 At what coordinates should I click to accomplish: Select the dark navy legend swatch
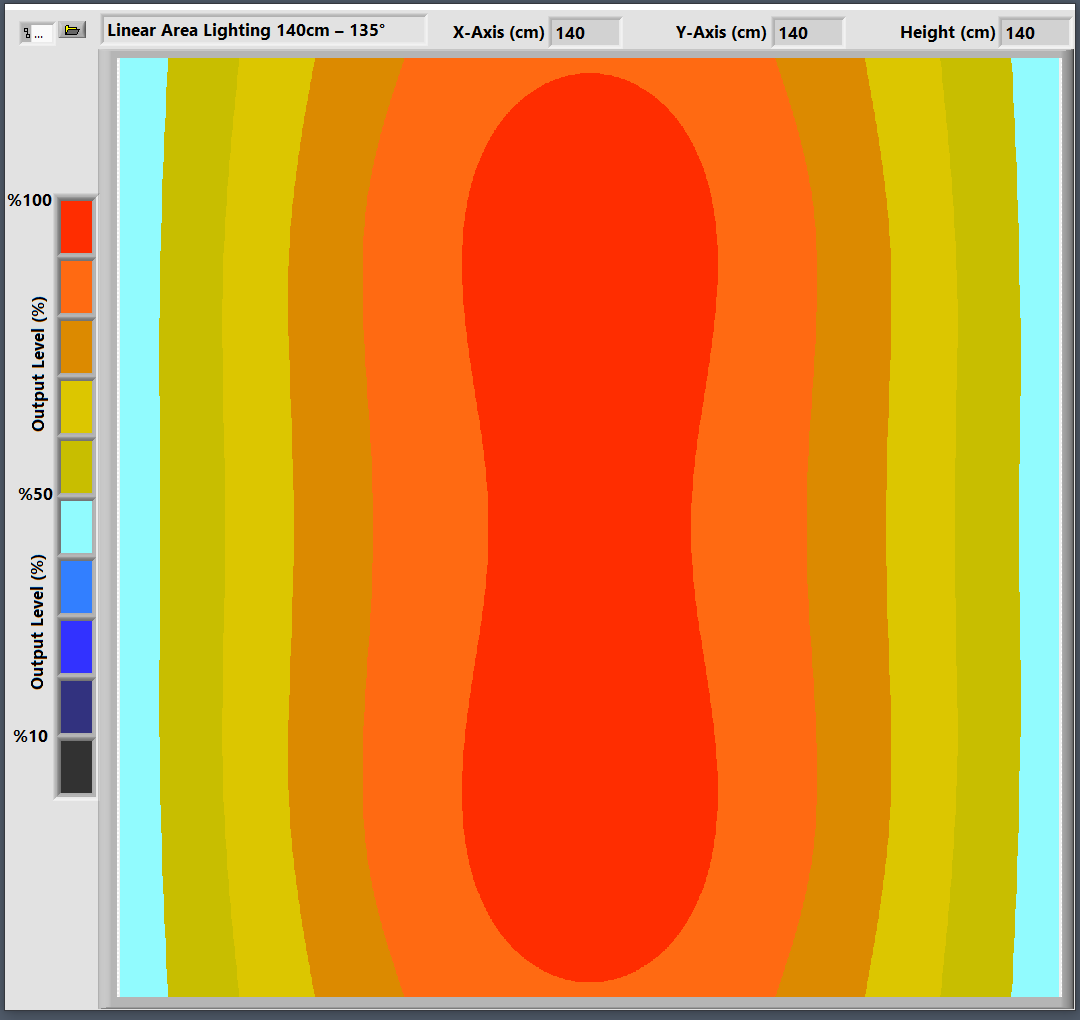76,707
